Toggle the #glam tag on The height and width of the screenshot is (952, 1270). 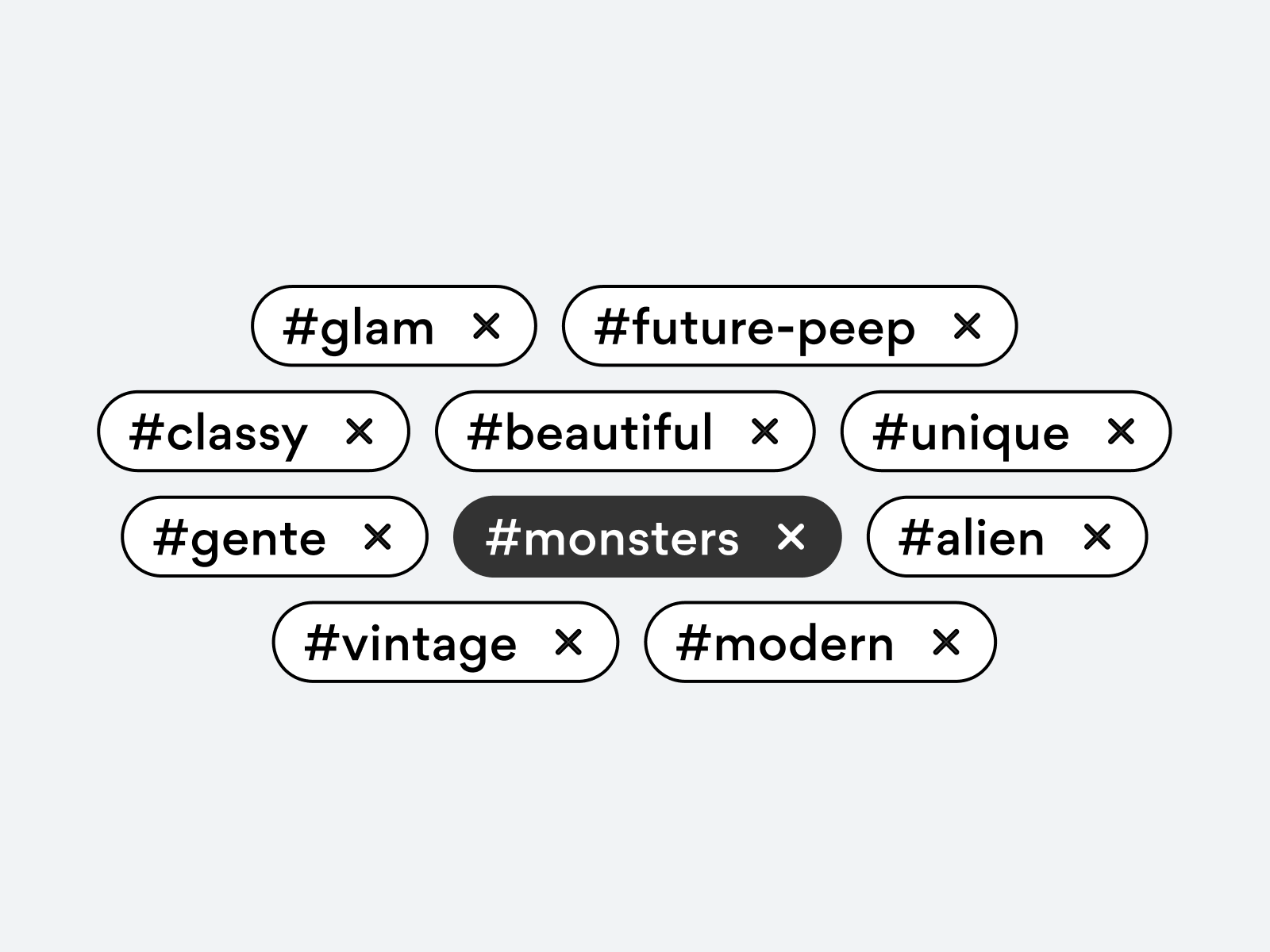click(357, 325)
